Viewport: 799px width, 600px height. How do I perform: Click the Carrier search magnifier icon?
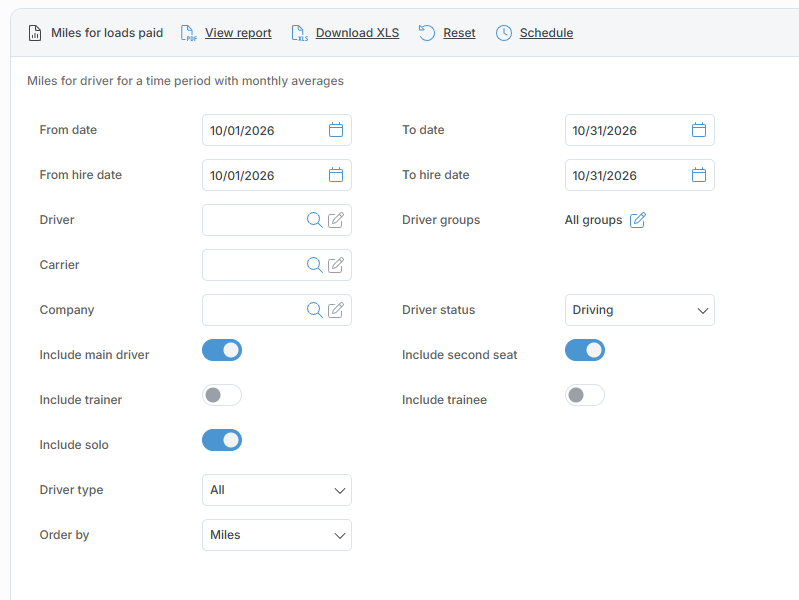tap(314, 265)
